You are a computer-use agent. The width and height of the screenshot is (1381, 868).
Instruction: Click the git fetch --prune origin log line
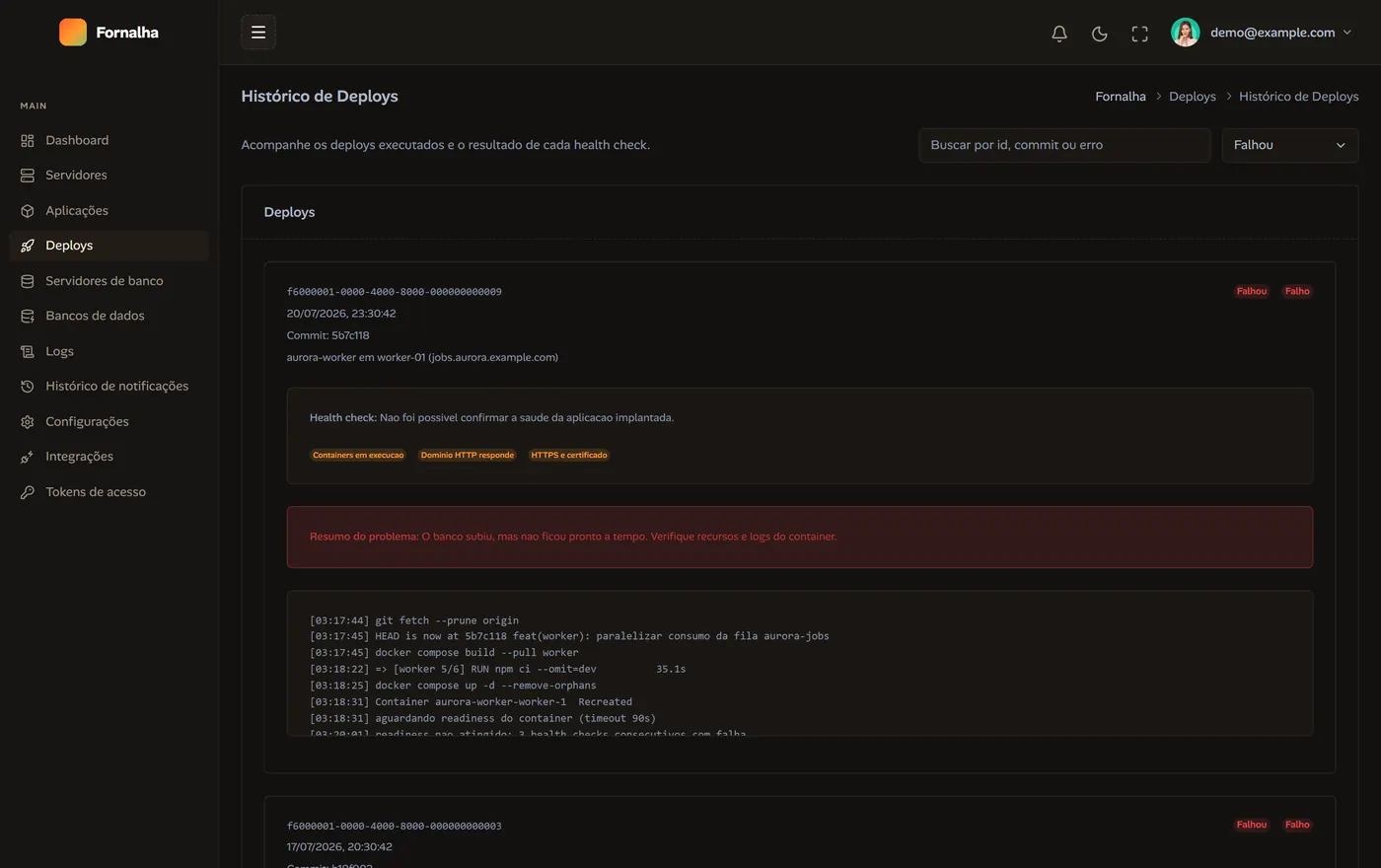[414, 620]
